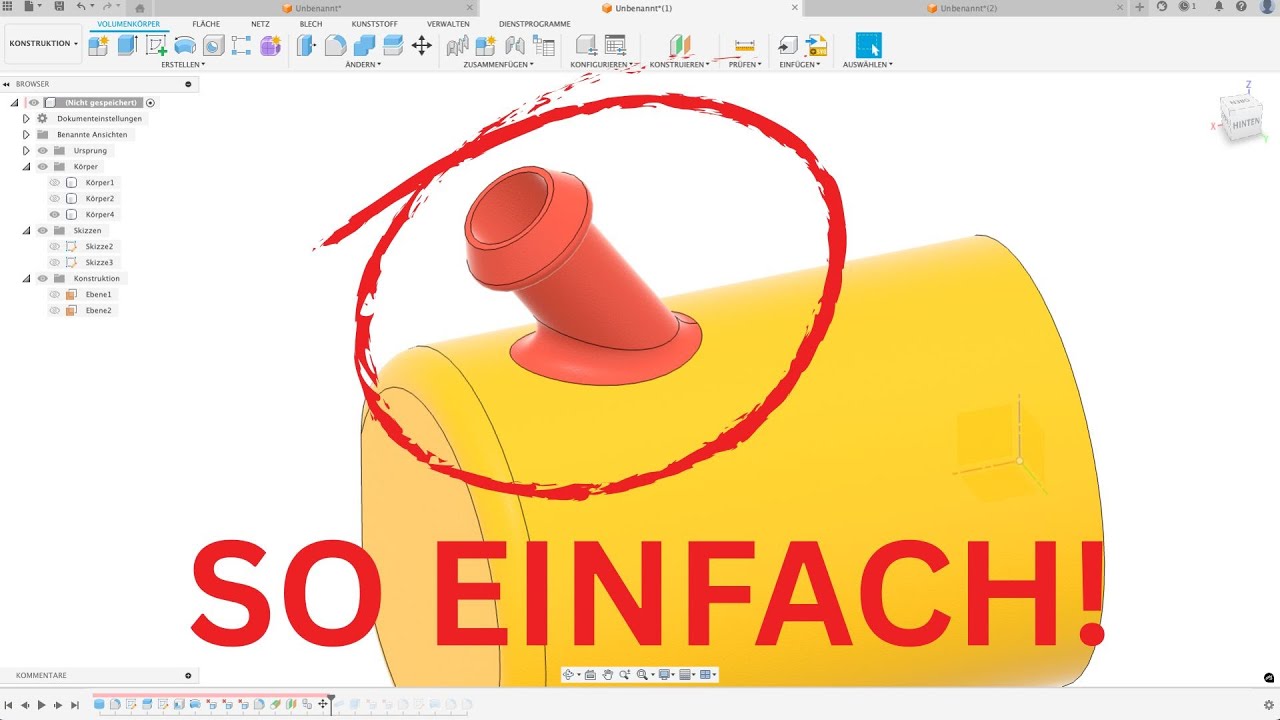Select the New Component tool in Erstellen
1280x720 pixels.
click(99, 45)
